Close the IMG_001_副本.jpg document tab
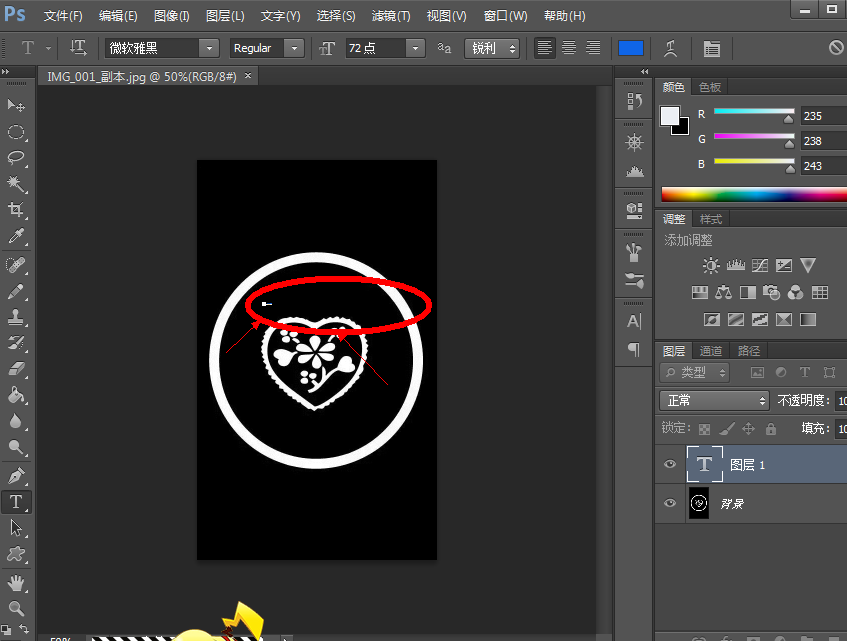This screenshot has width=847, height=641. (x=248, y=76)
